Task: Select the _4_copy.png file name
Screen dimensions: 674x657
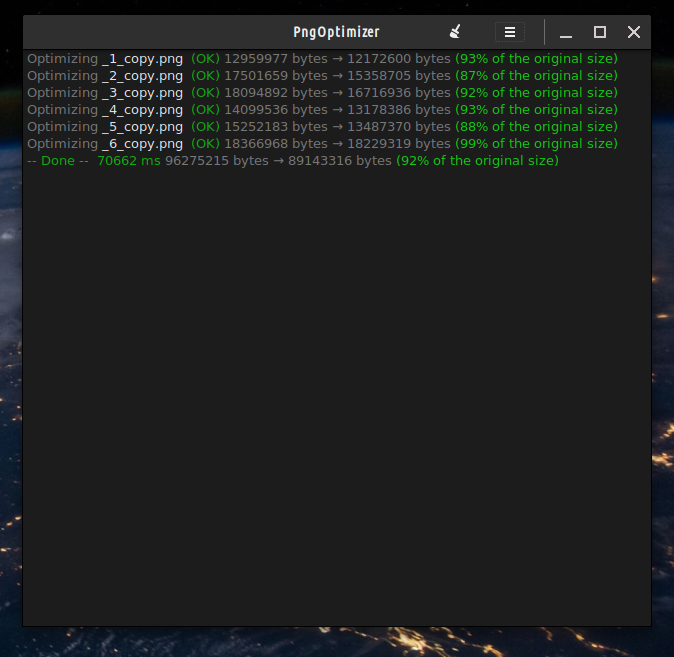Action: click(142, 110)
